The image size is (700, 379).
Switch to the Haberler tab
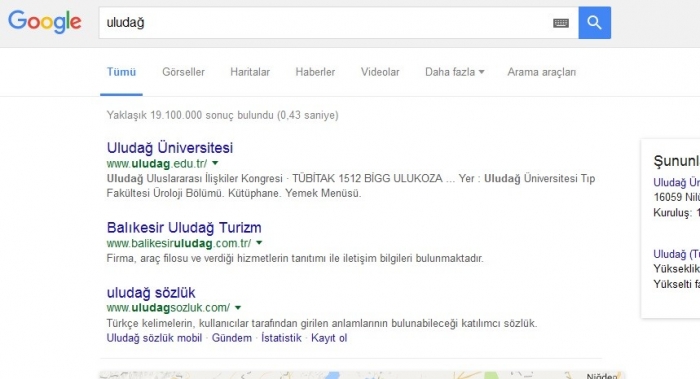(315, 72)
